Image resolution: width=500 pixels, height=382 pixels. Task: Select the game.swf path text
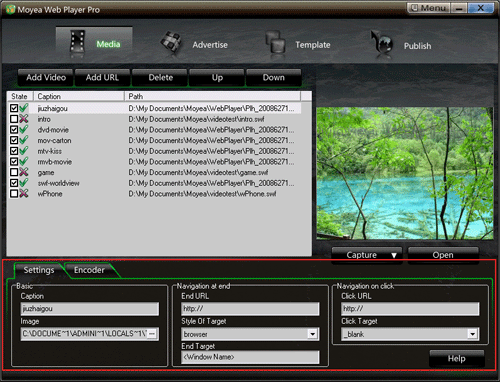(x=198, y=172)
